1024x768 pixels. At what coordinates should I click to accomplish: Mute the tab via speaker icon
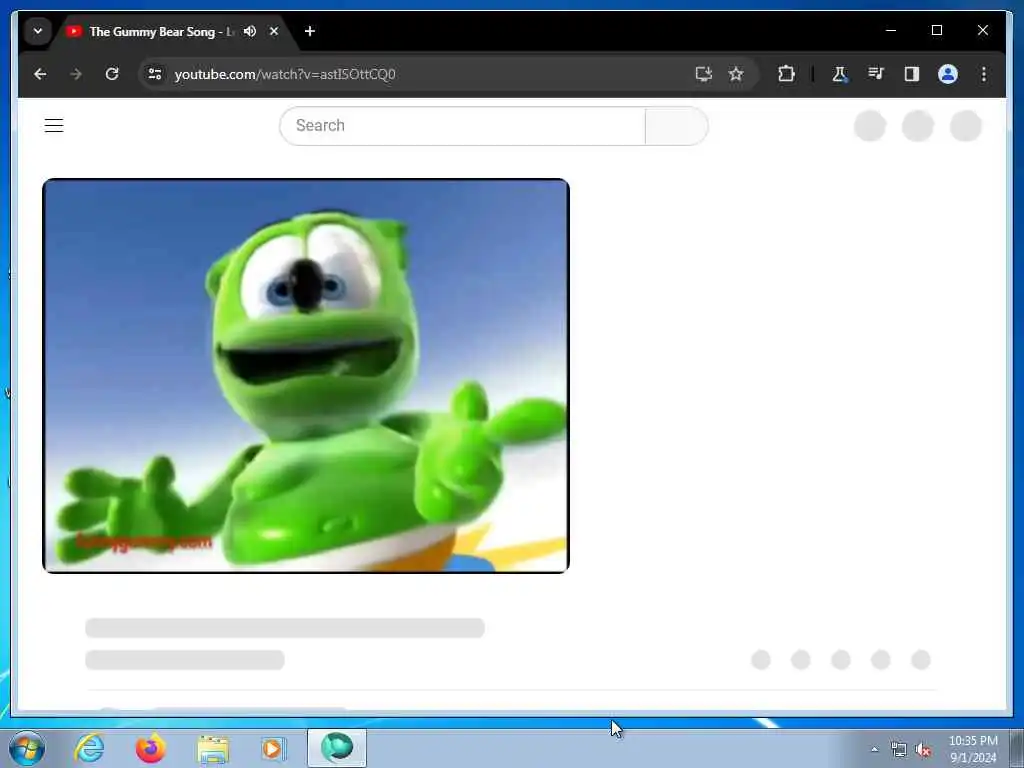249,31
